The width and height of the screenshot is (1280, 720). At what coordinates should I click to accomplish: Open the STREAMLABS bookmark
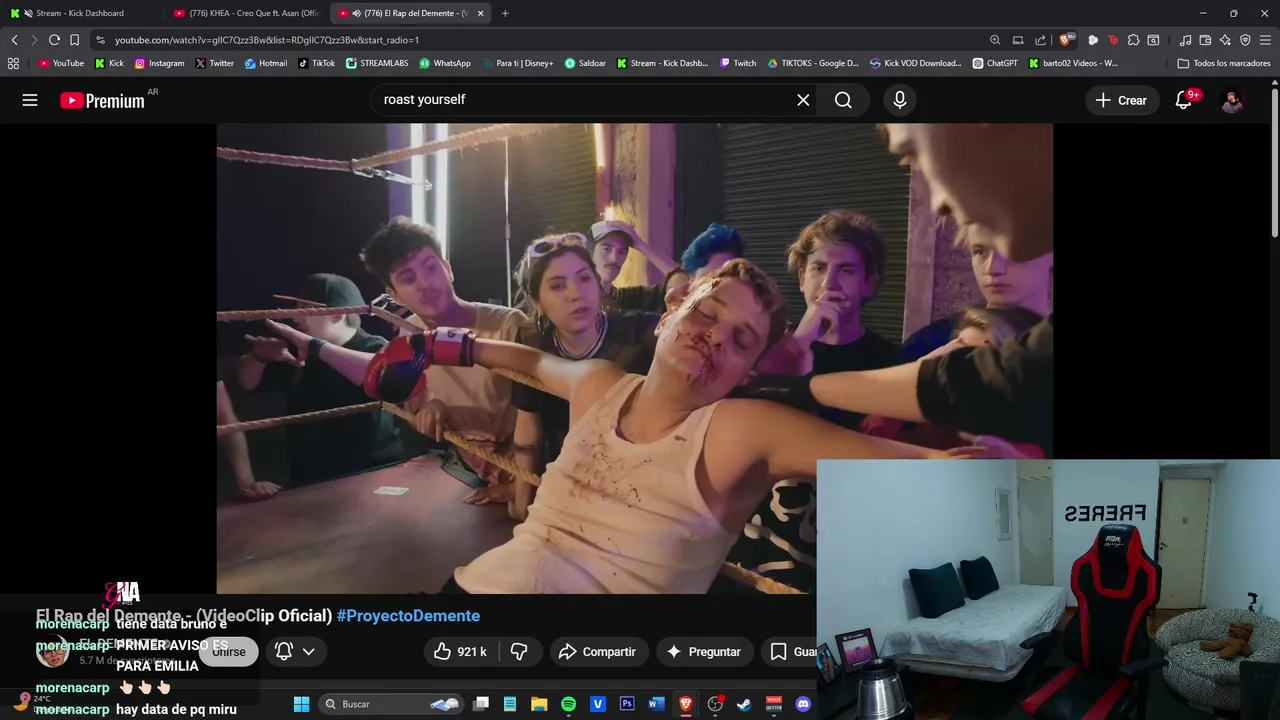(x=377, y=63)
